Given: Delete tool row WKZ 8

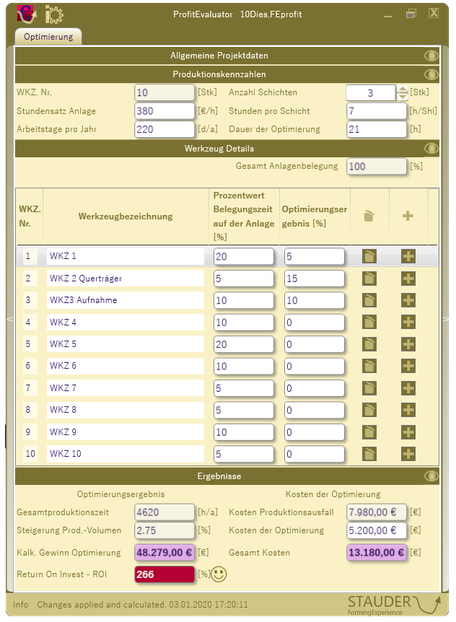Looking at the screenshot, I should (369, 410).
